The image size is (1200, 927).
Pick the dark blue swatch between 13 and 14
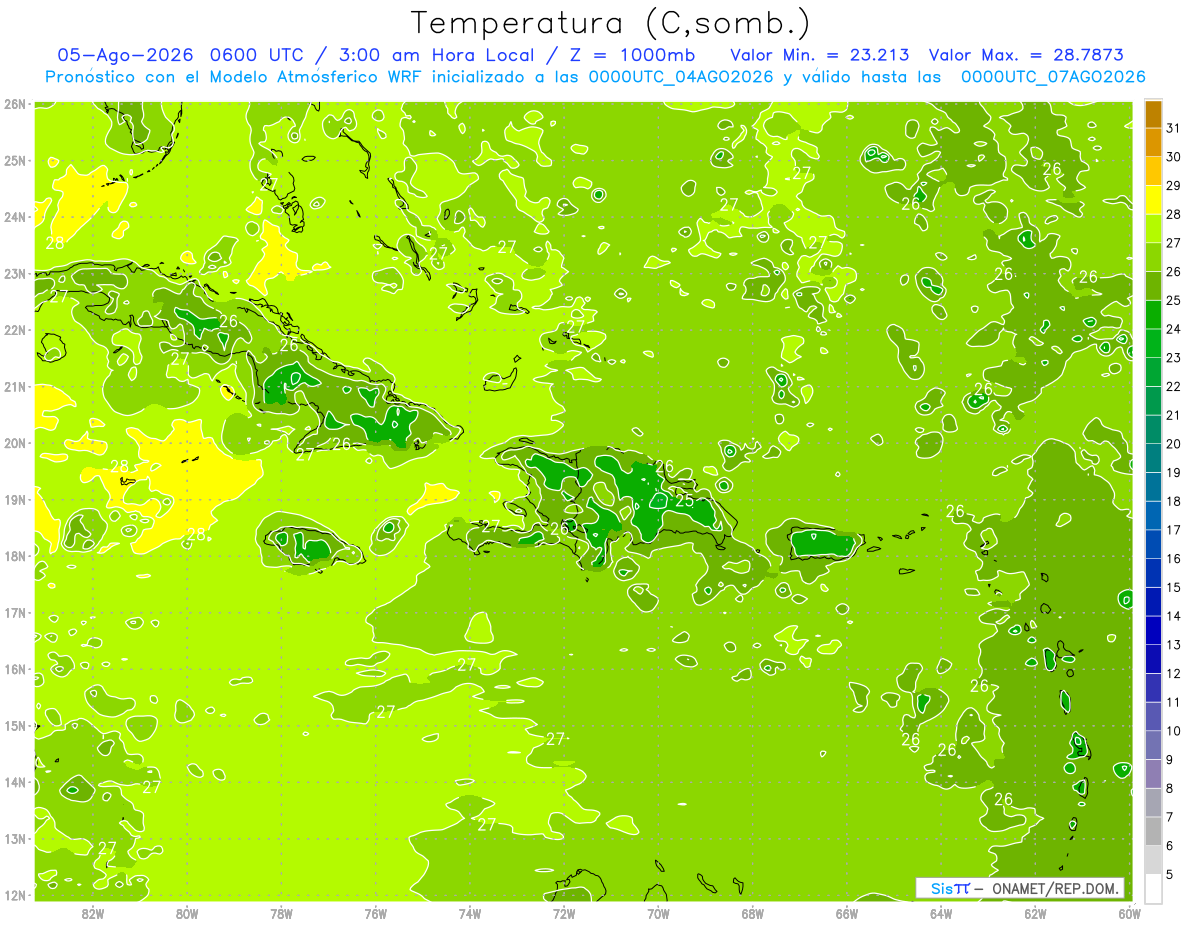(1153, 630)
